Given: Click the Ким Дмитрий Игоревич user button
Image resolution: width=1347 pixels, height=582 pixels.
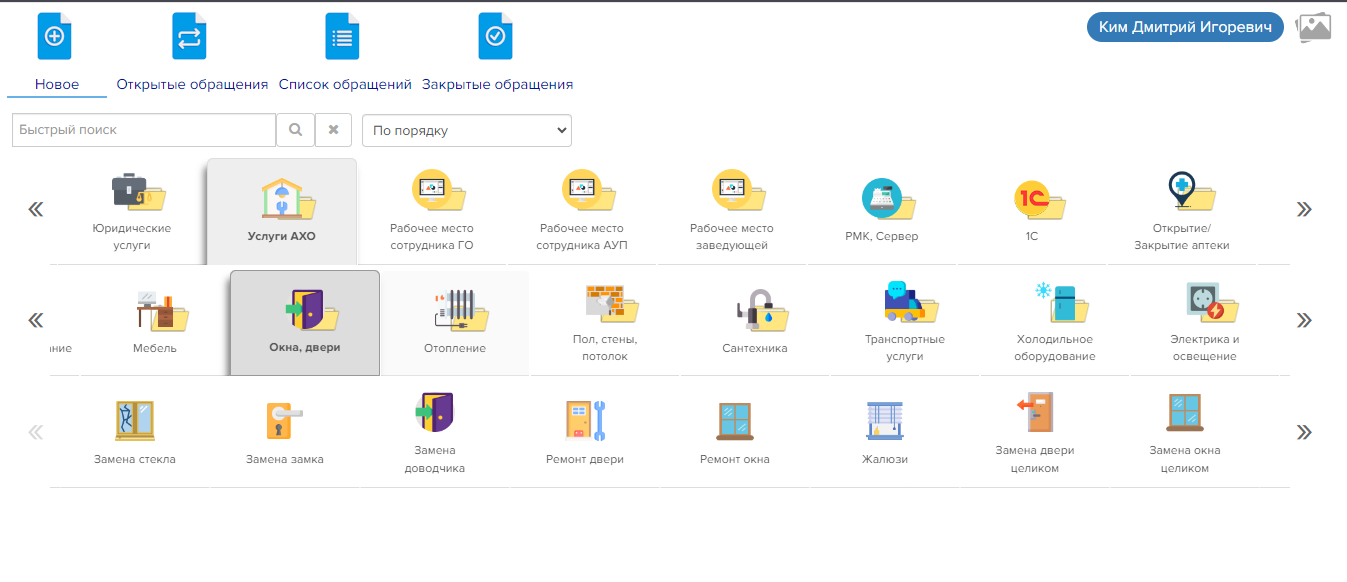Looking at the screenshot, I should 1184,28.
